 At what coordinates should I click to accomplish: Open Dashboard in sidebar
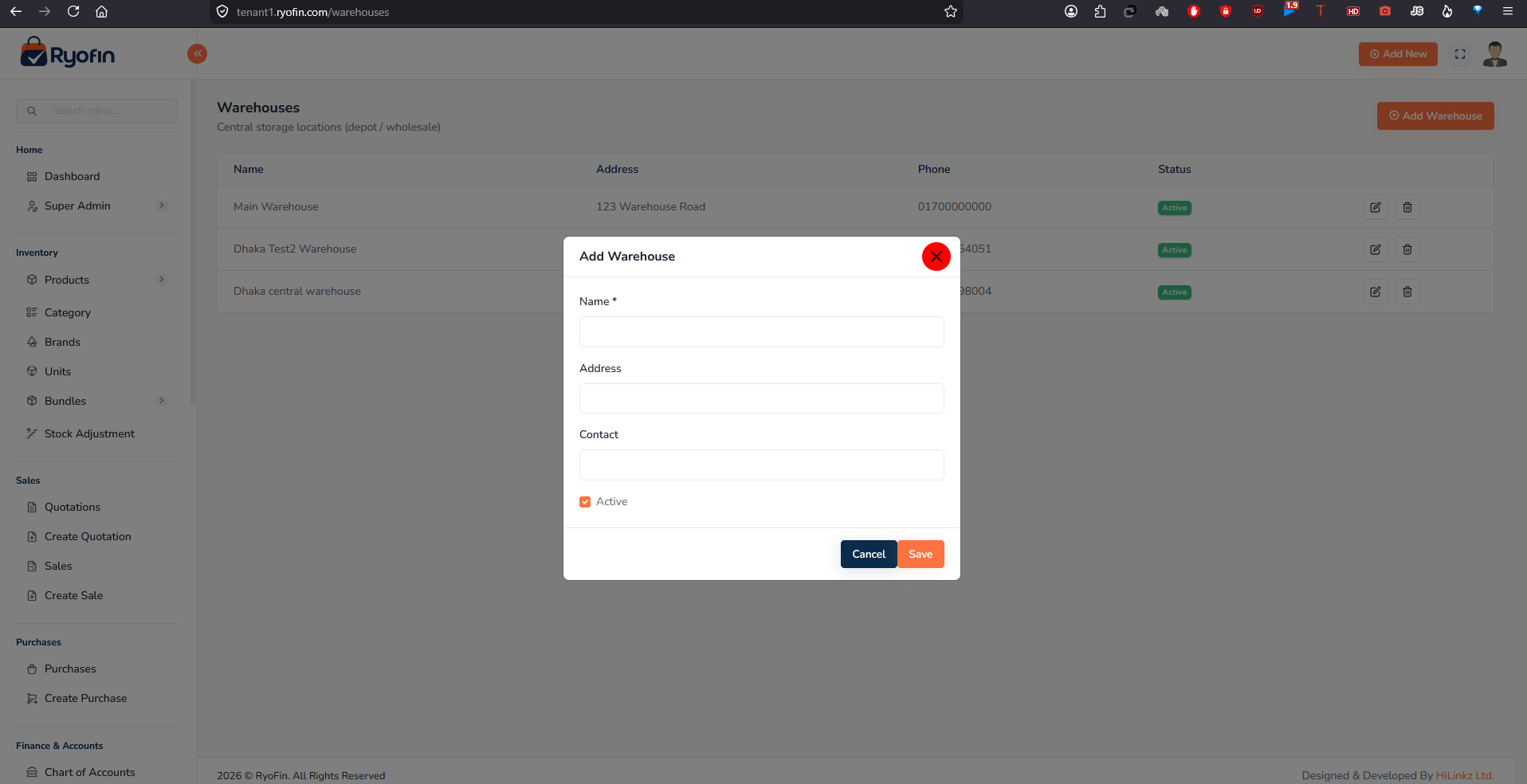[72, 176]
